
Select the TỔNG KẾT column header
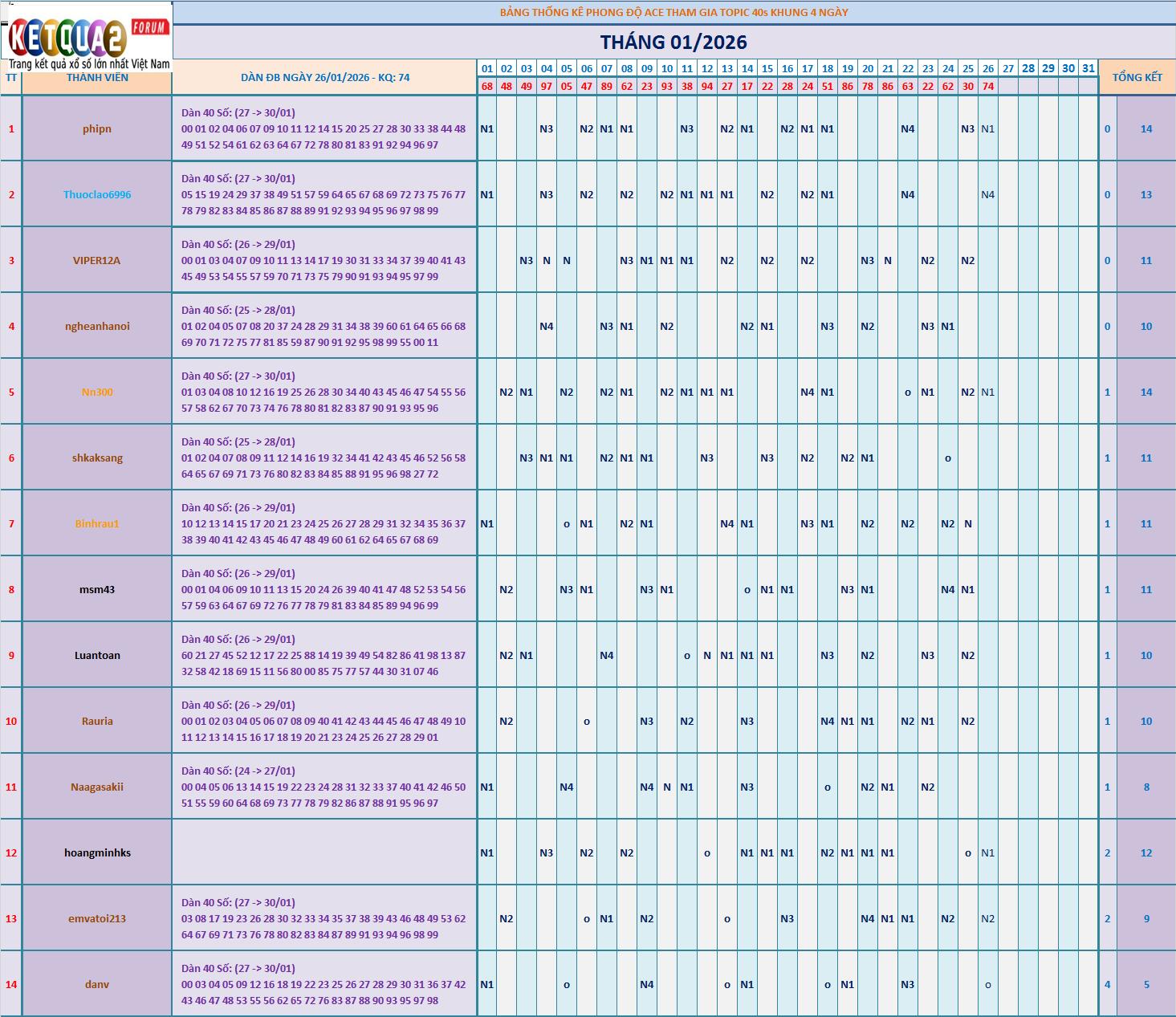coord(1137,77)
